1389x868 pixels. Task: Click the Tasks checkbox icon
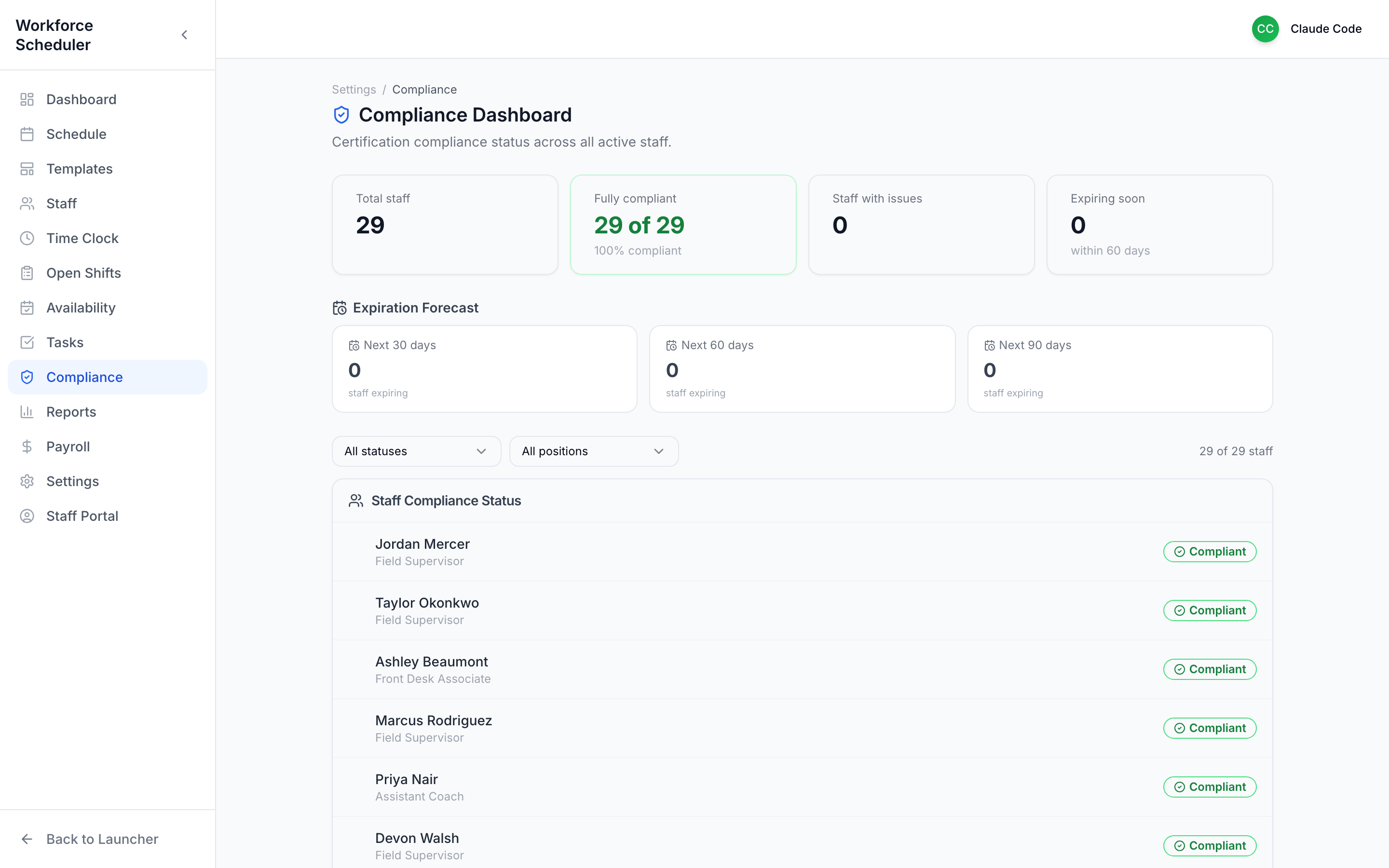click(x=27, y=343)
